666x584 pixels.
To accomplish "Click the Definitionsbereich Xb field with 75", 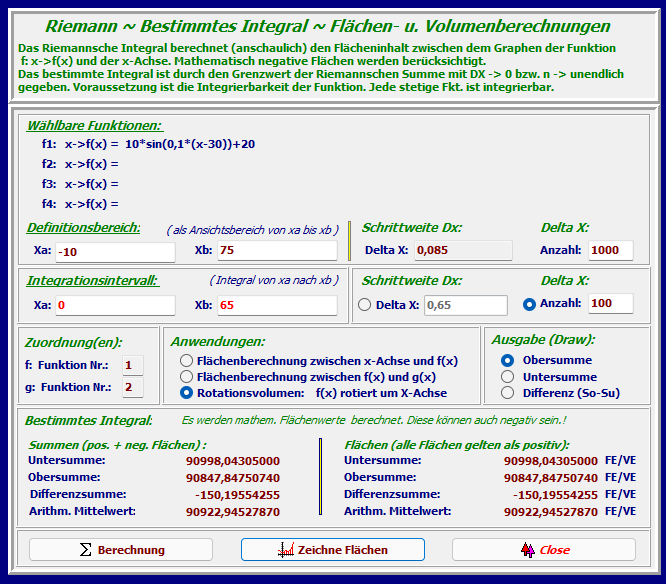I will (275, 250).
